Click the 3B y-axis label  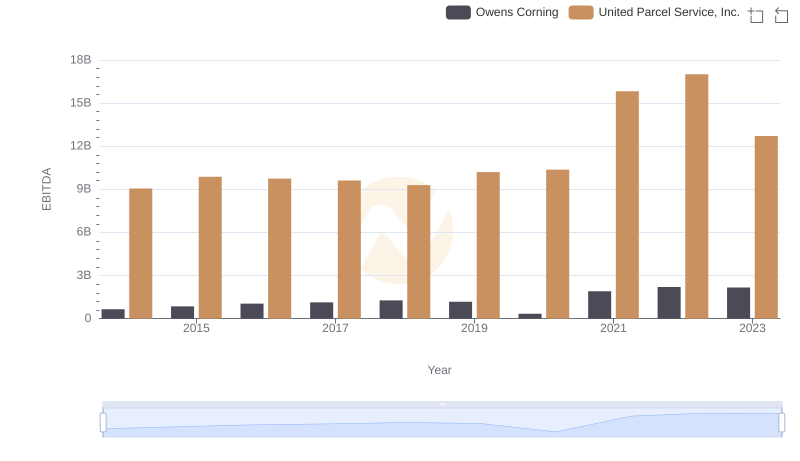(84, 275)
